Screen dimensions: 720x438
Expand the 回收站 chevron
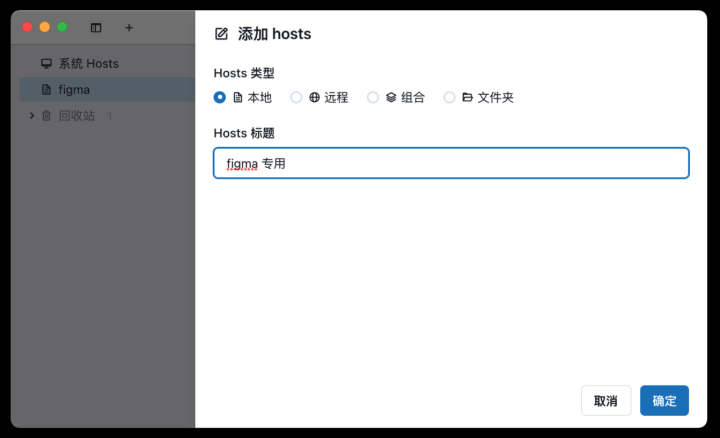point(32,115)
